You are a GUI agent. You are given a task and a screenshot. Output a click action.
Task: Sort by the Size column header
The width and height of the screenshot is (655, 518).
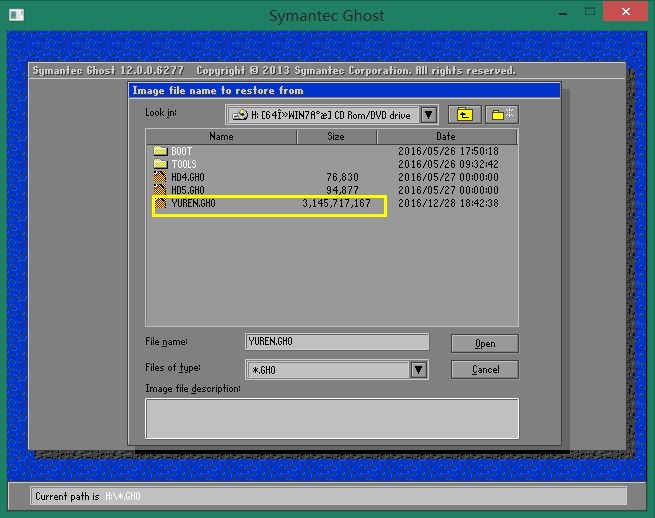(336, 137)
